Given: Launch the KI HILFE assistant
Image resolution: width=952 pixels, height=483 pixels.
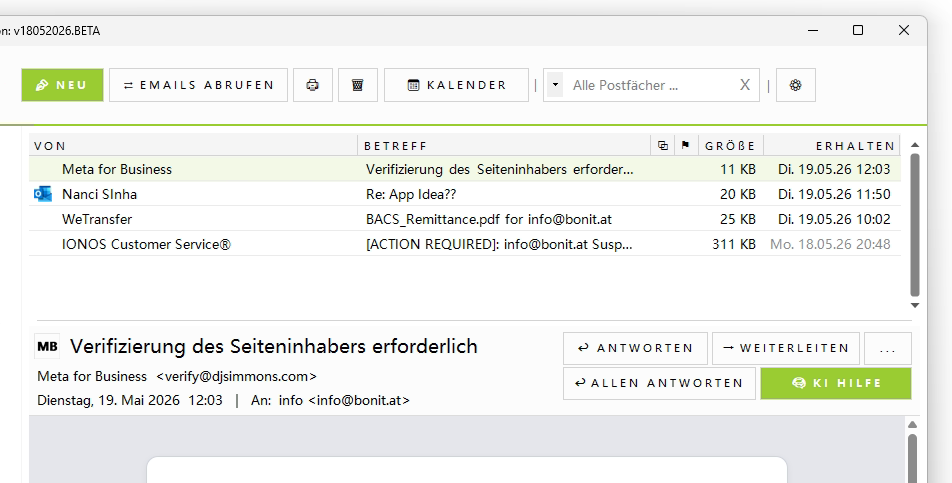Looking at the screenshot, I should 836,383.
